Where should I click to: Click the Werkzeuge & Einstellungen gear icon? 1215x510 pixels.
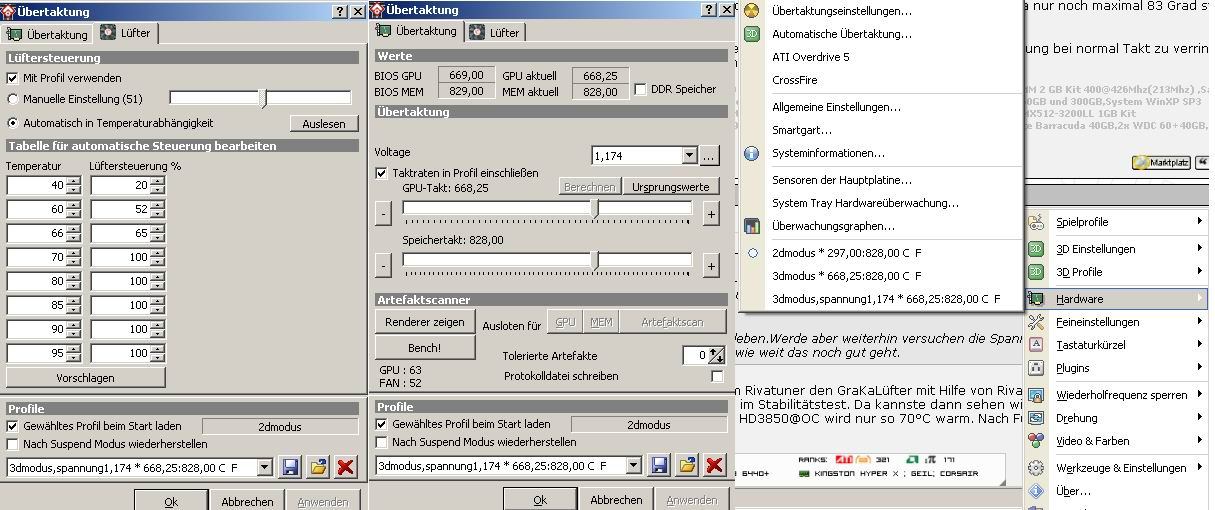coord(1036,468)
